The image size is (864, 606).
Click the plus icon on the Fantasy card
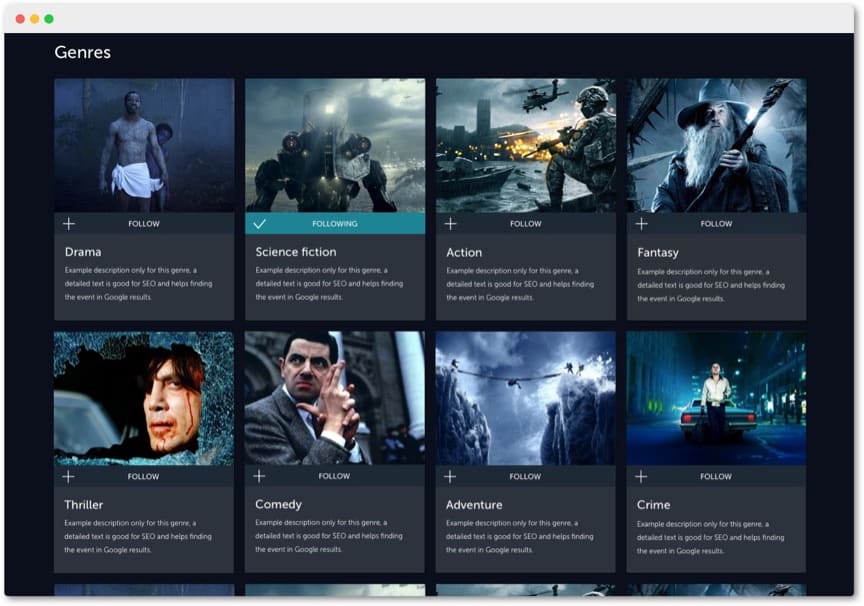(x=641, y=224)
